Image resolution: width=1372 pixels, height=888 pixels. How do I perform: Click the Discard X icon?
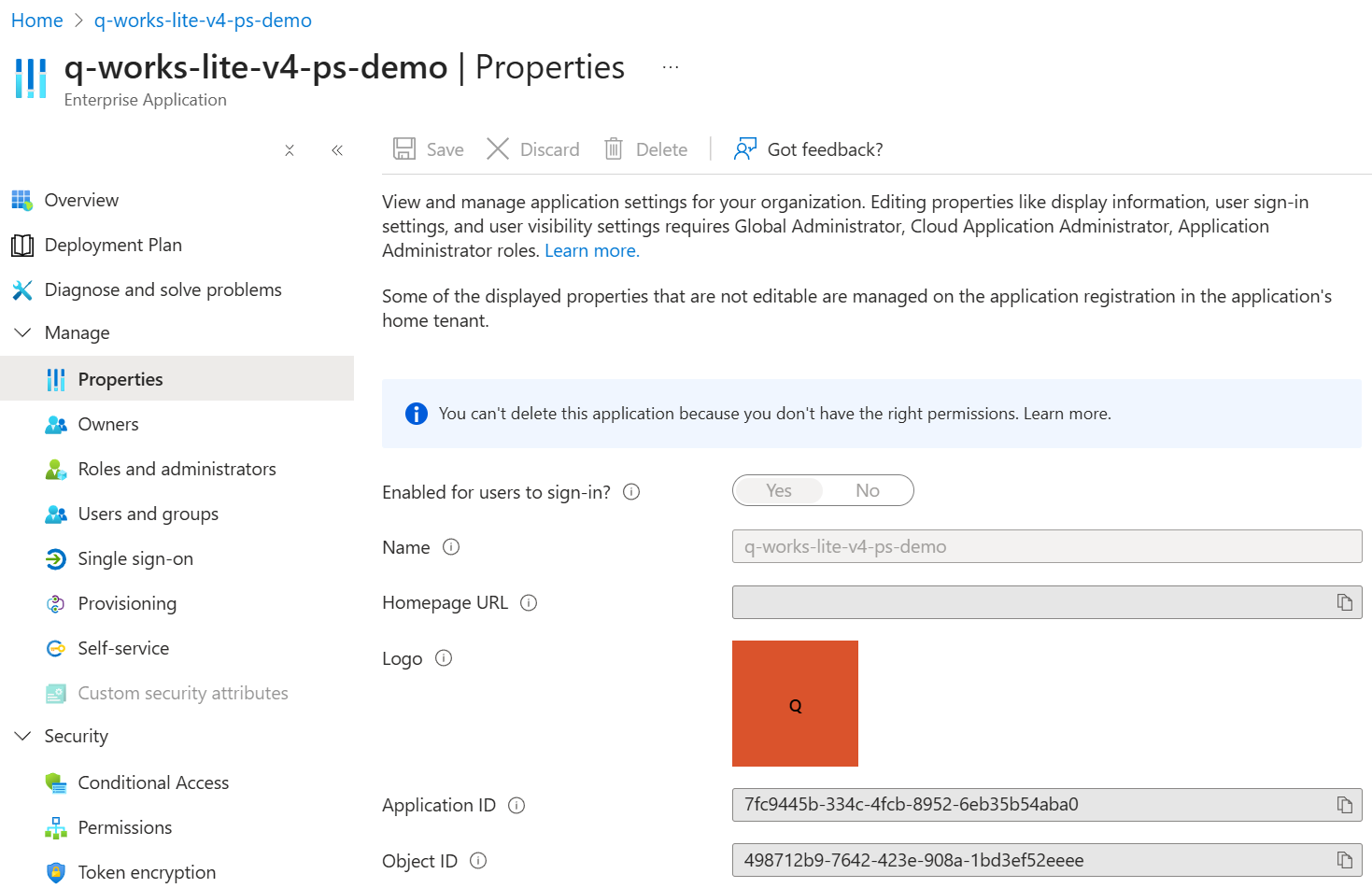point(498,148)
